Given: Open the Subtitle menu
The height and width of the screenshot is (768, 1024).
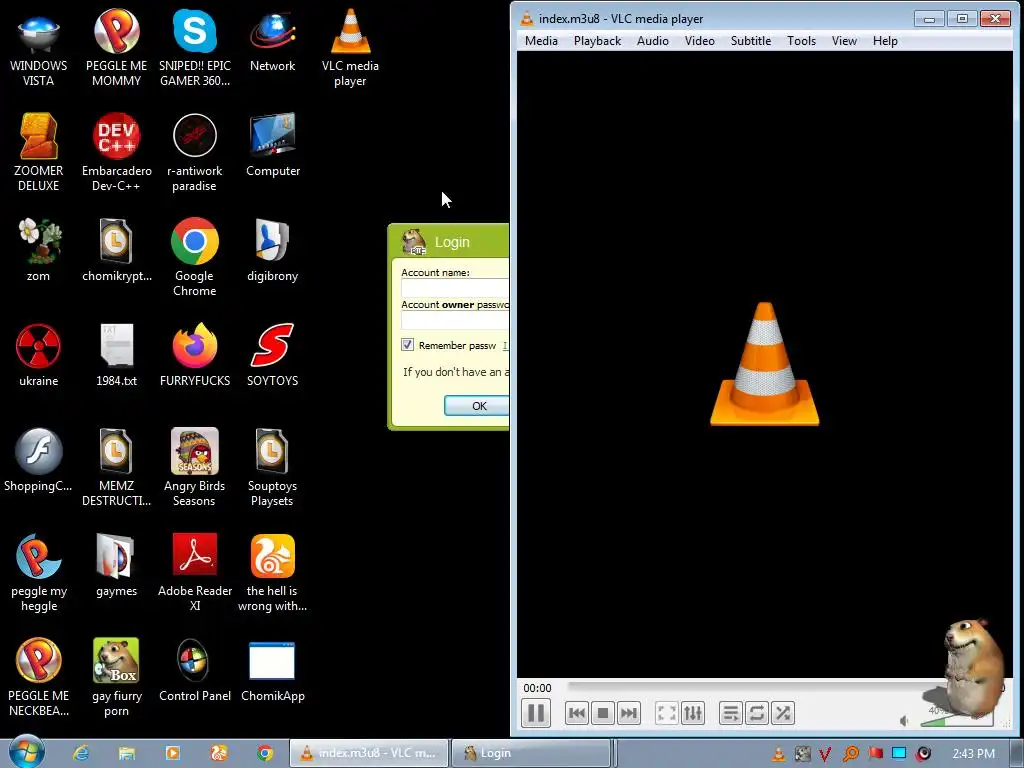Looking at the screenshot, I should (750, 40).
